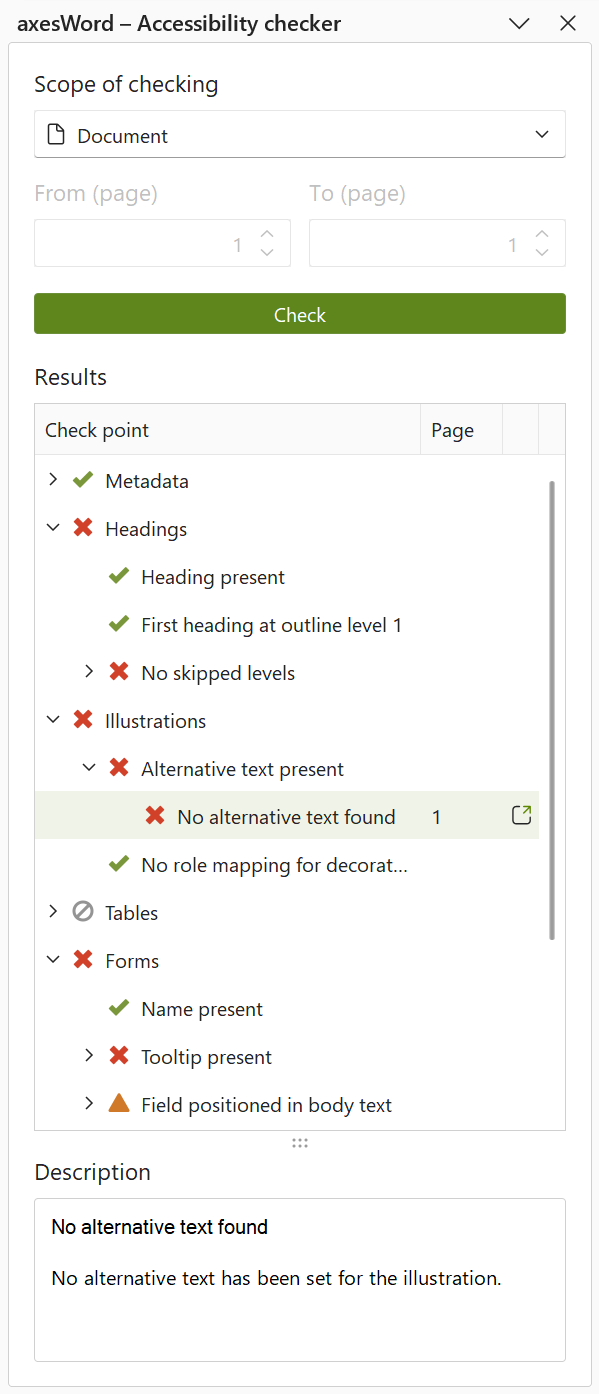The height and width of the screenshot is (1395, 599).
Task: Increase the From (page) value
Action: (267, 234)
